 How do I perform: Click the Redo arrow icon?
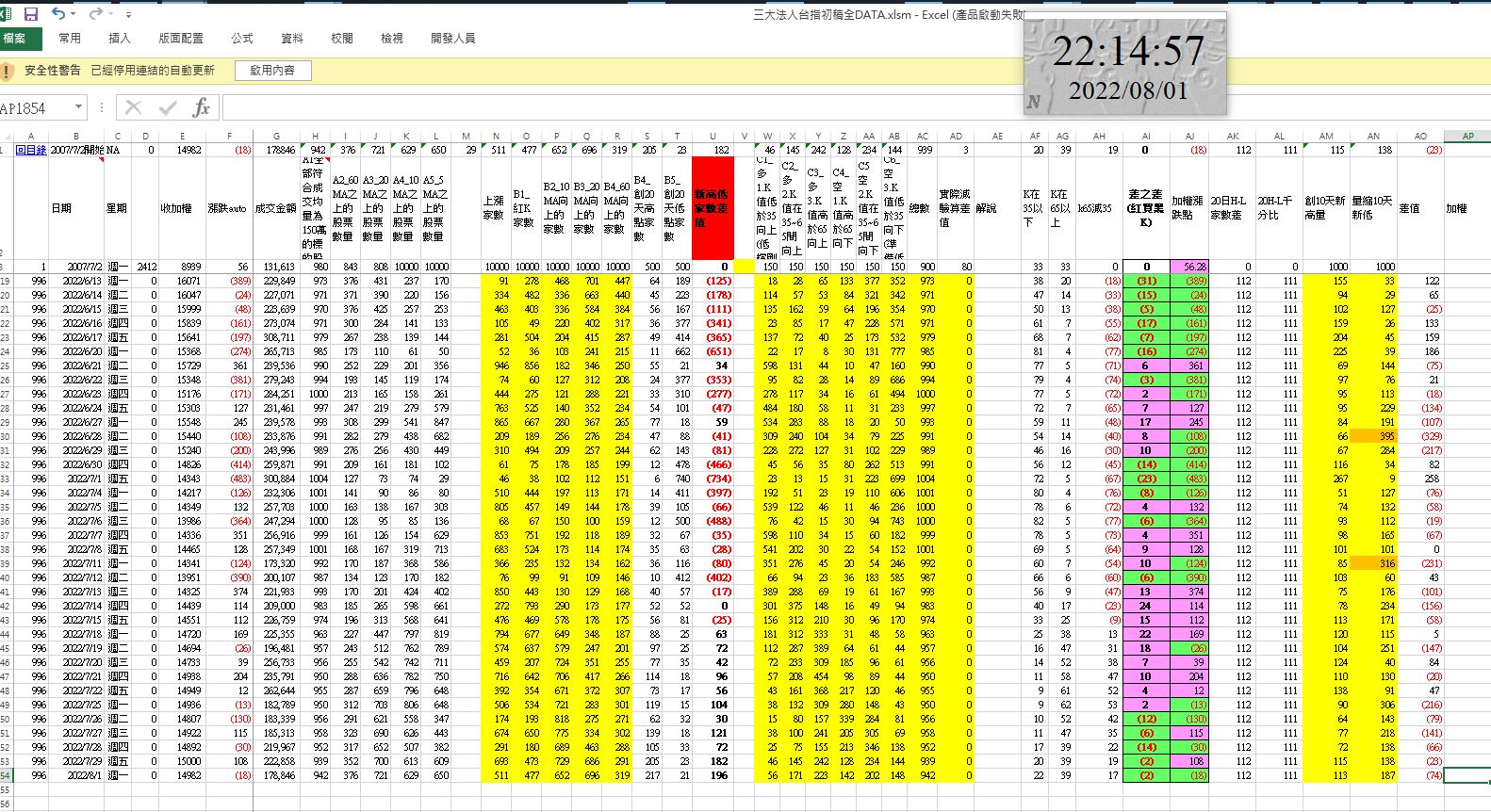95,14
